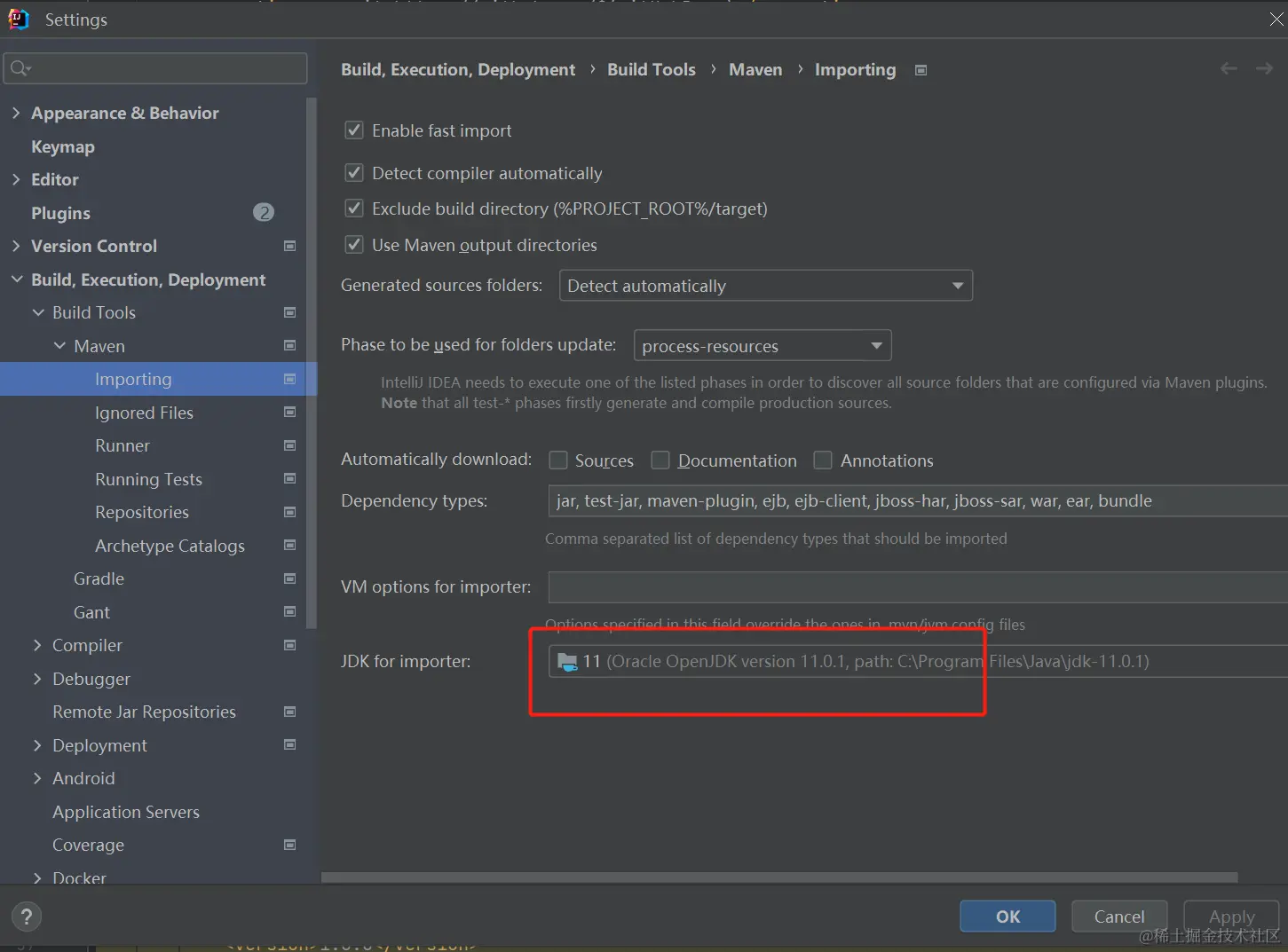Image resolution: width=1288 pixels, height=952 pixels.
Task: Click project-level icon next to Version Control
Action: 289,246
